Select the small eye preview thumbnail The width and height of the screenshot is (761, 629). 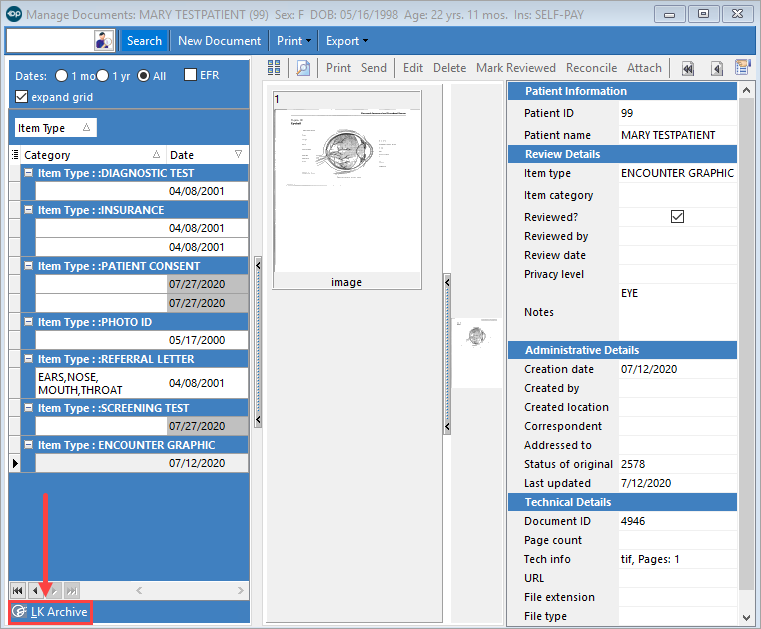pyautogui.click(x=477, y=352)
